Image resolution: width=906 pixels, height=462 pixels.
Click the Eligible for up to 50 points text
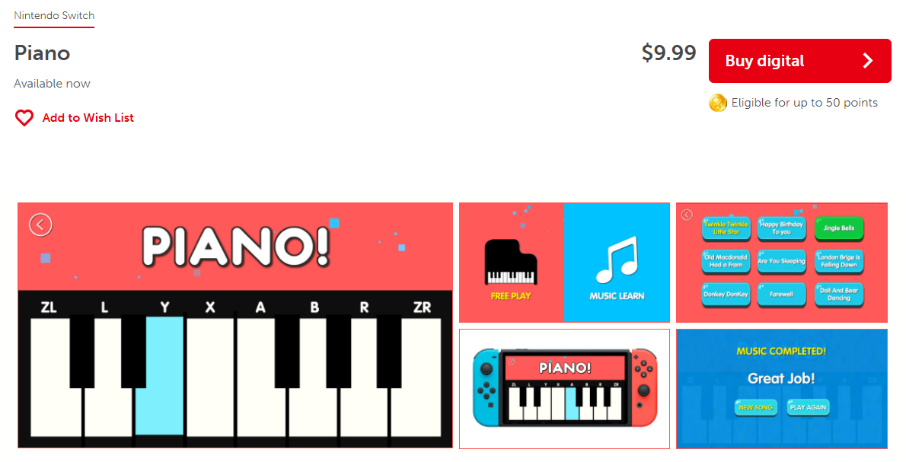tap(804, 103)
